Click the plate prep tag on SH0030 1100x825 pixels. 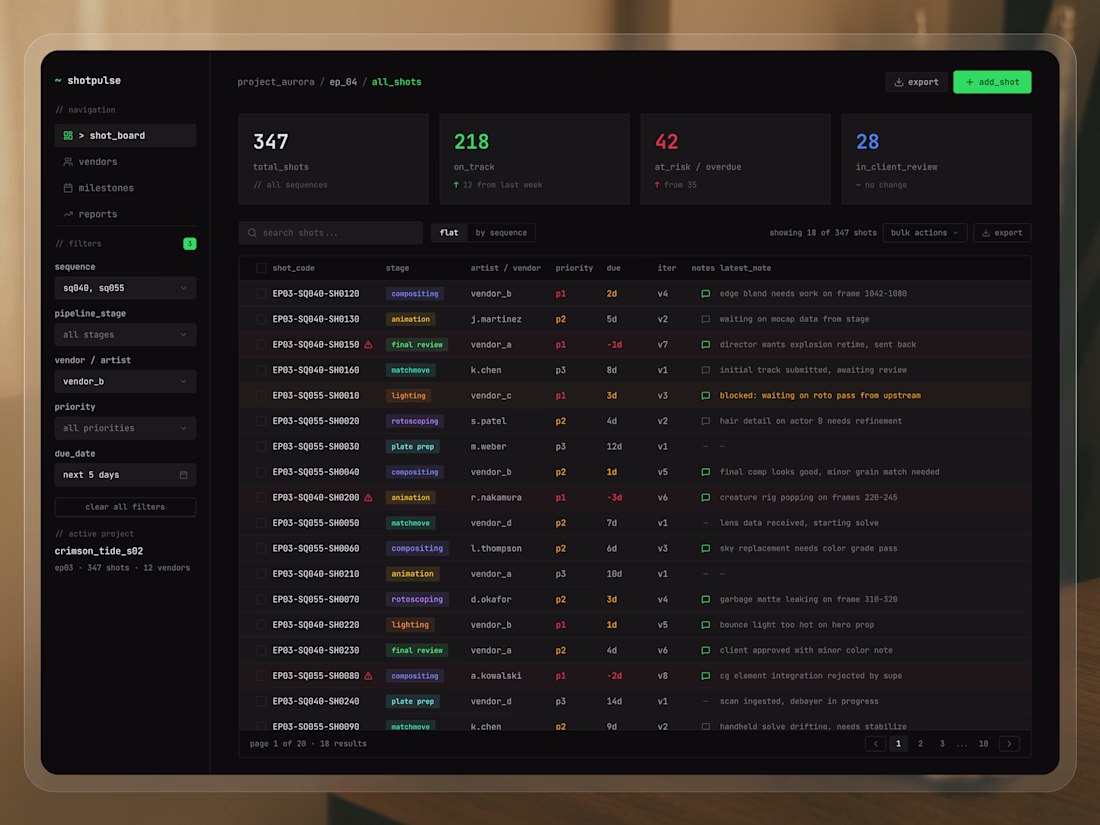click(412, 447)
